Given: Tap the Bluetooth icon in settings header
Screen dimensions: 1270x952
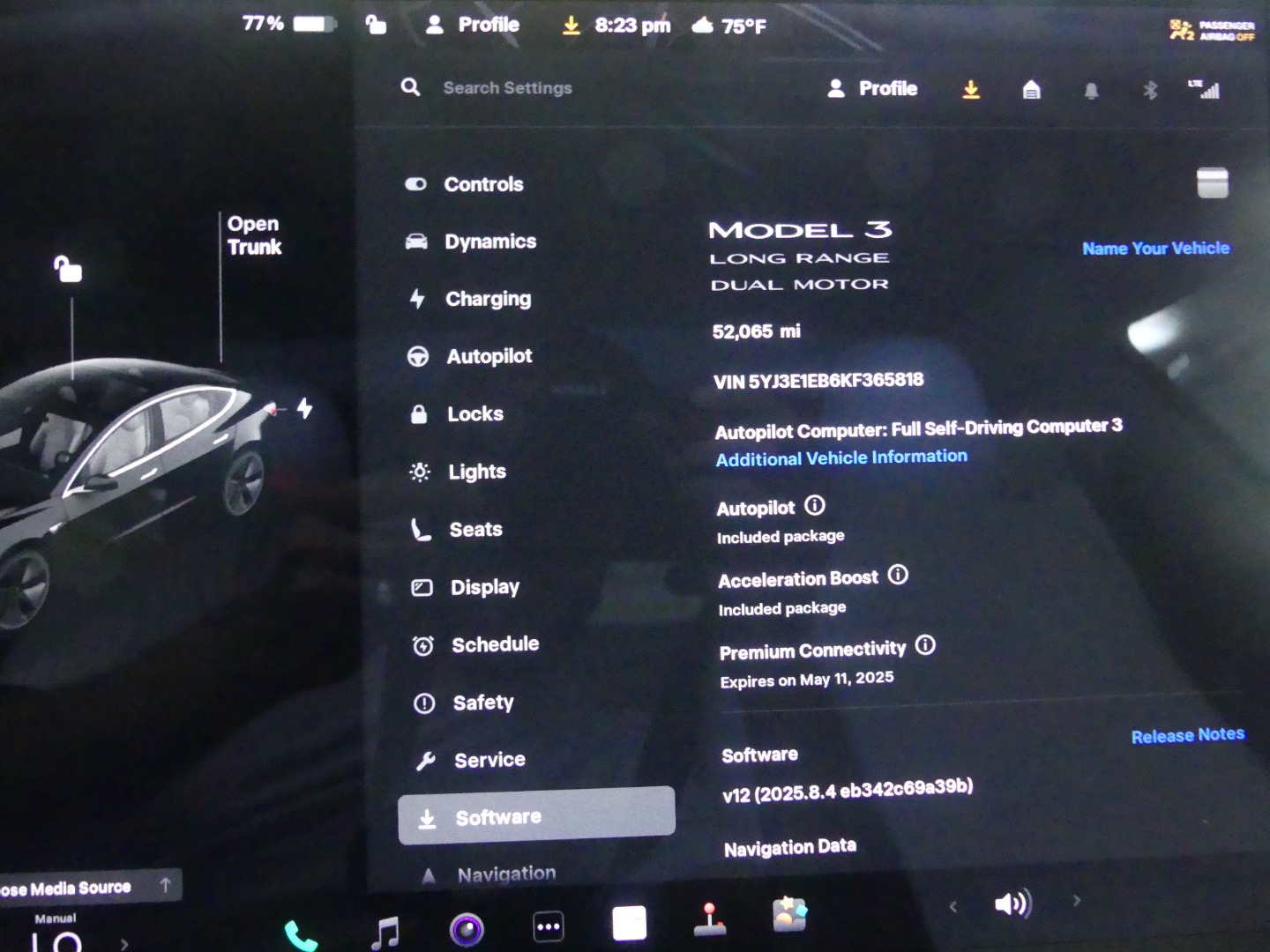Looking at the screenshot, I should 1150,90.
